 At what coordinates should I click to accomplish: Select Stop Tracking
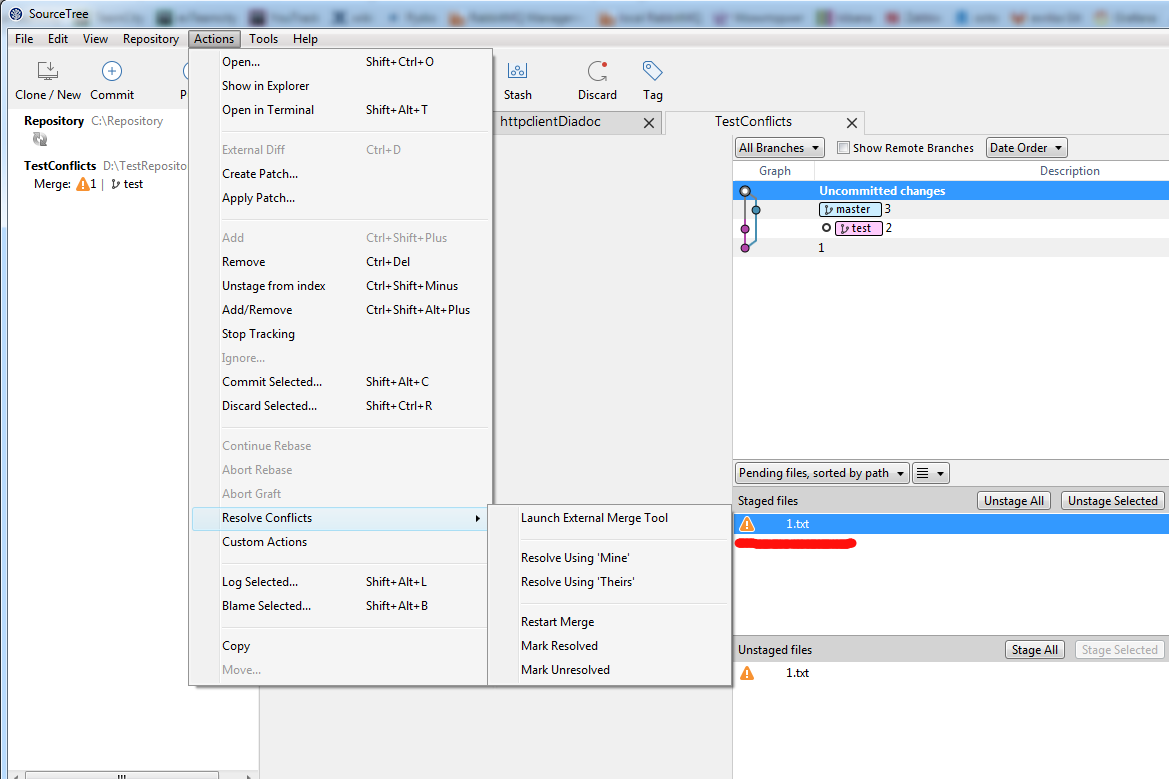(x=341, y=333)
